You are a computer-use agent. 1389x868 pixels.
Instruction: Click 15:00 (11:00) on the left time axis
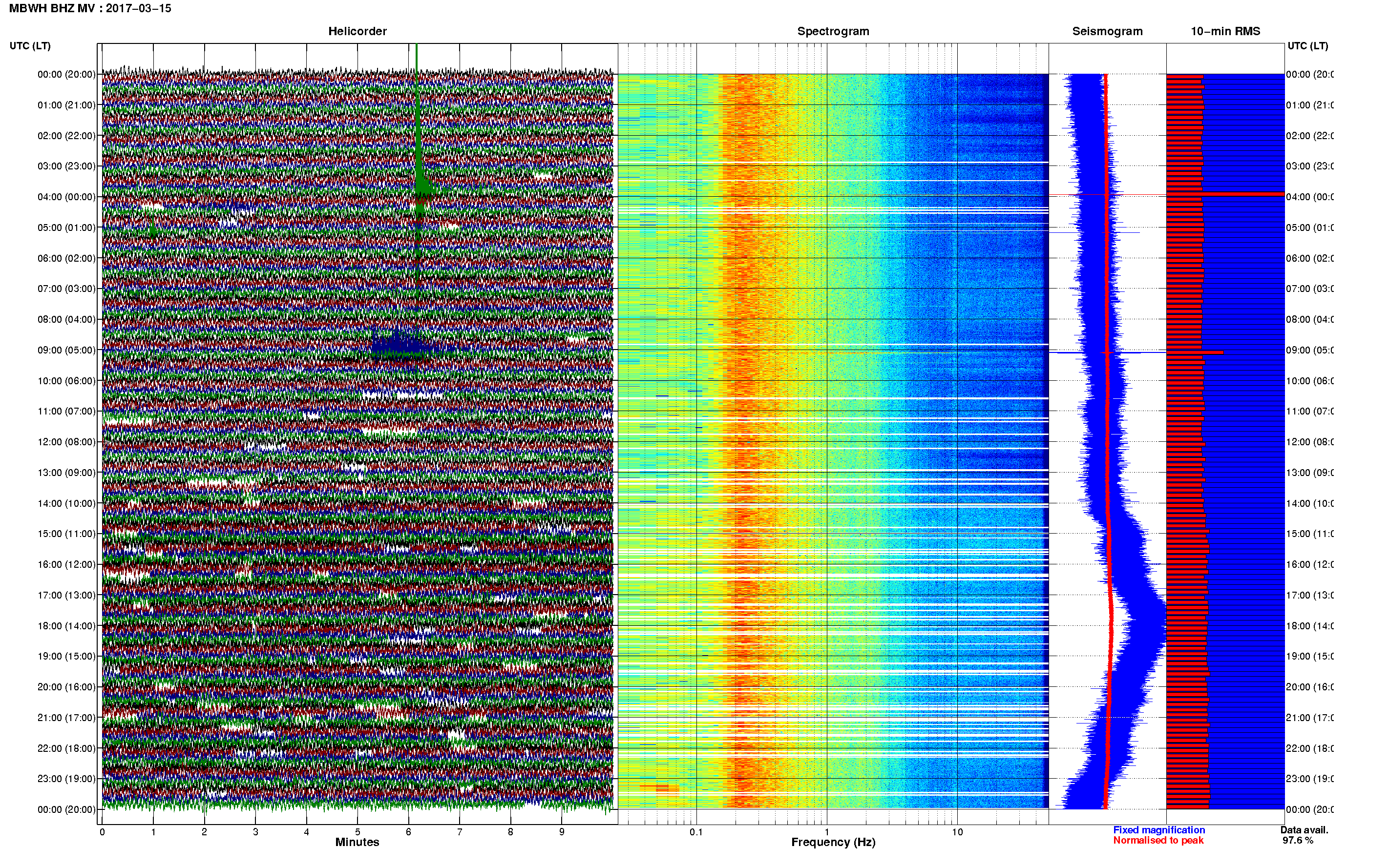66,534
